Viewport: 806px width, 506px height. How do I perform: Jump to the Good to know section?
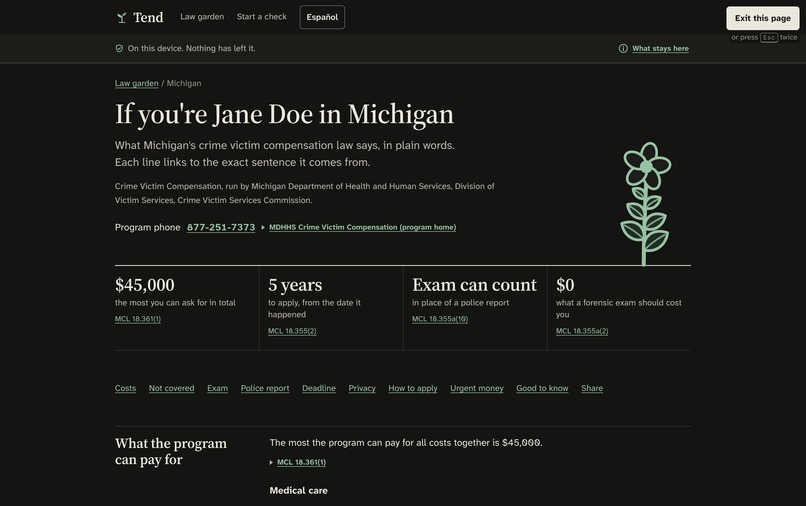click(x=542, y=388)
